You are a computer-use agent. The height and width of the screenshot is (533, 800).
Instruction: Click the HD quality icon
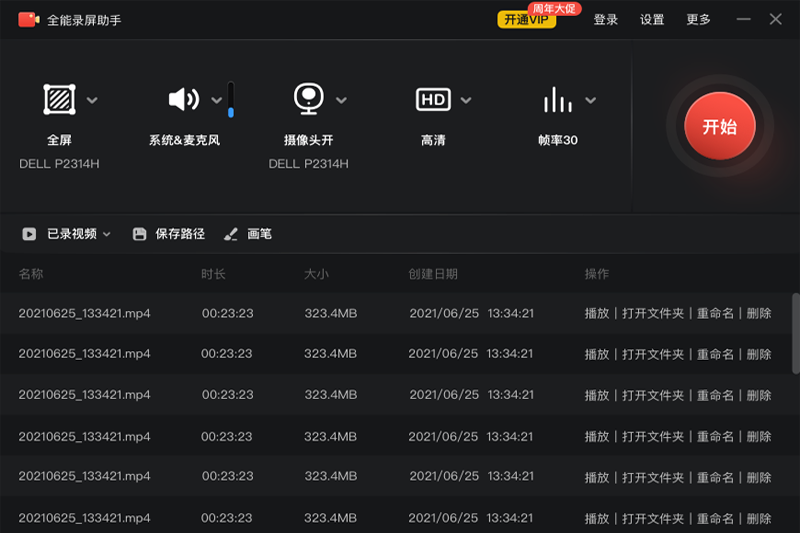coord(432,99)
